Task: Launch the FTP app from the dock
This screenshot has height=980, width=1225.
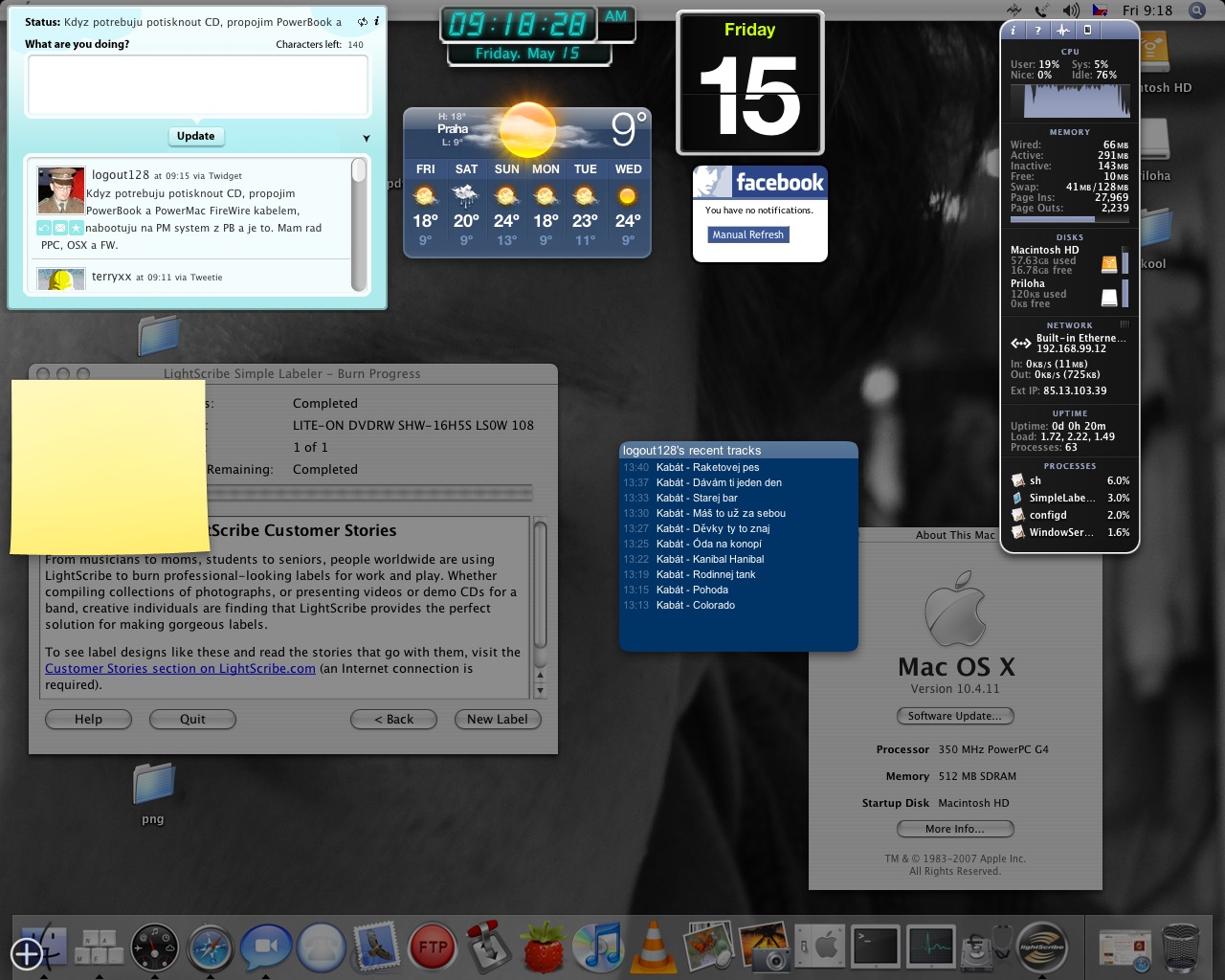Action: click(x=432, y=947)
